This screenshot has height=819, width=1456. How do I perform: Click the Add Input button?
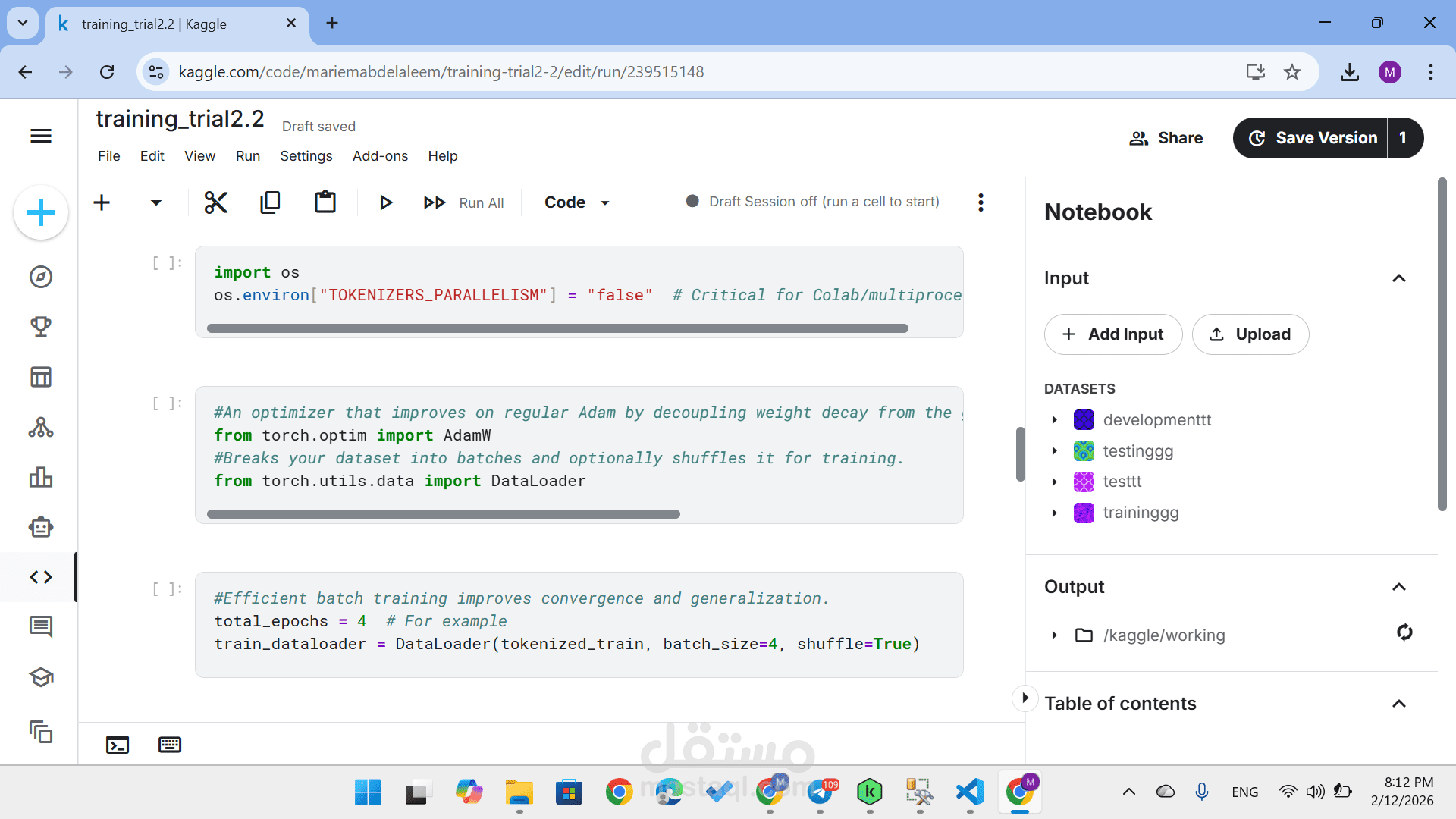click(1113, 334)
